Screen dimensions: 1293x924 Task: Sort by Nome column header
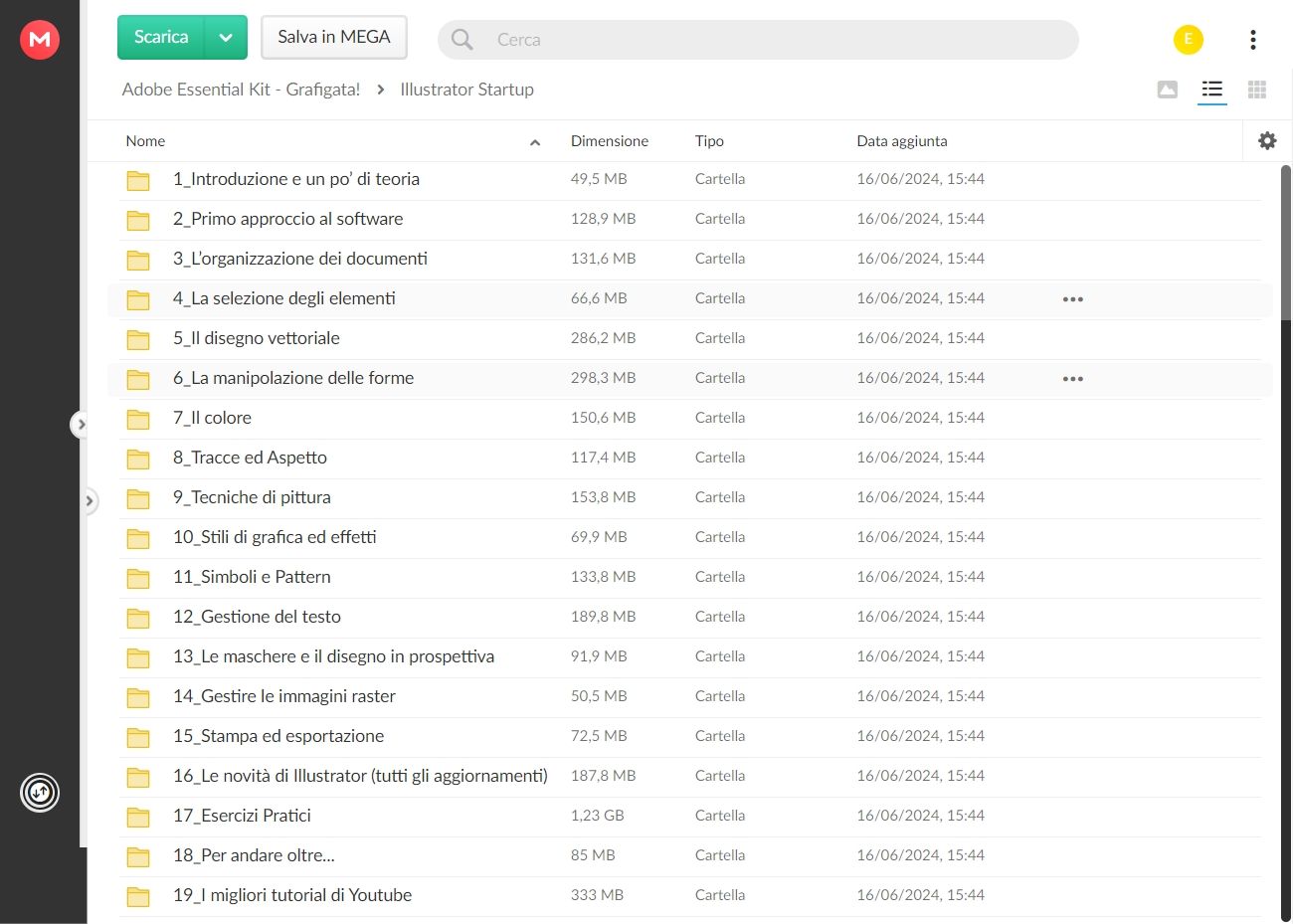pos(145,141)
